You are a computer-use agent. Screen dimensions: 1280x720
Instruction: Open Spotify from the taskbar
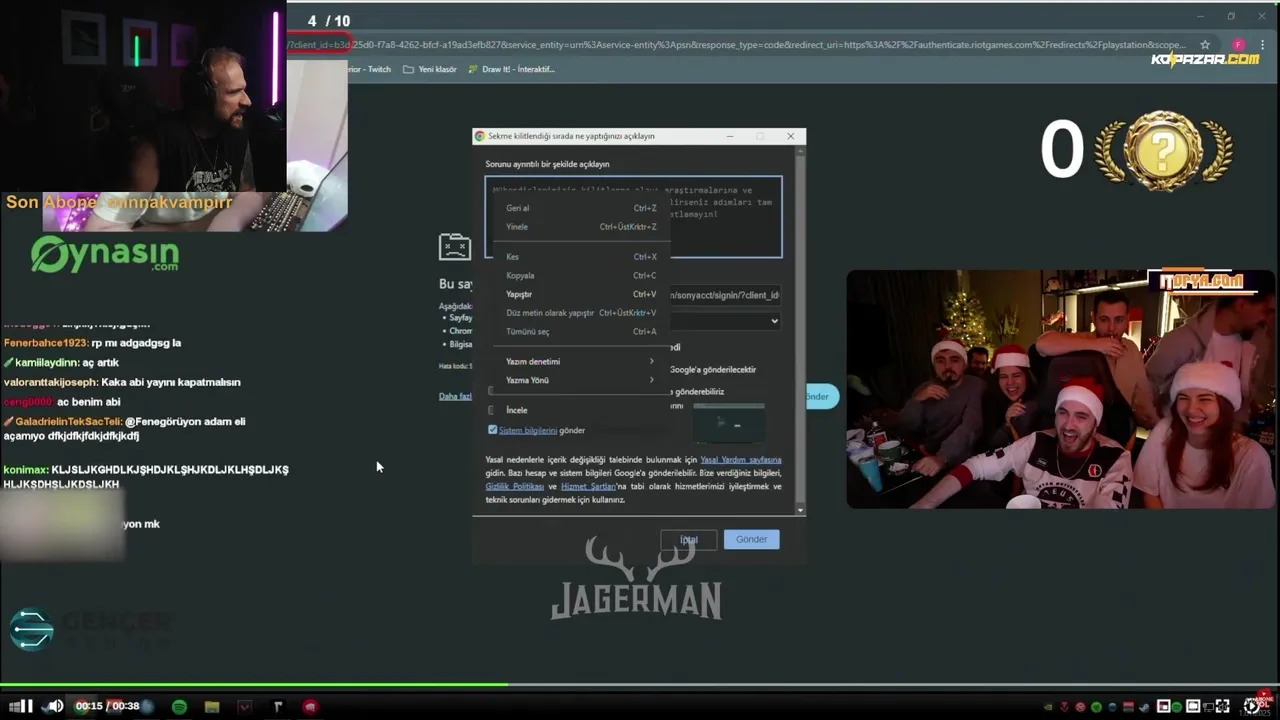(179, 707)
